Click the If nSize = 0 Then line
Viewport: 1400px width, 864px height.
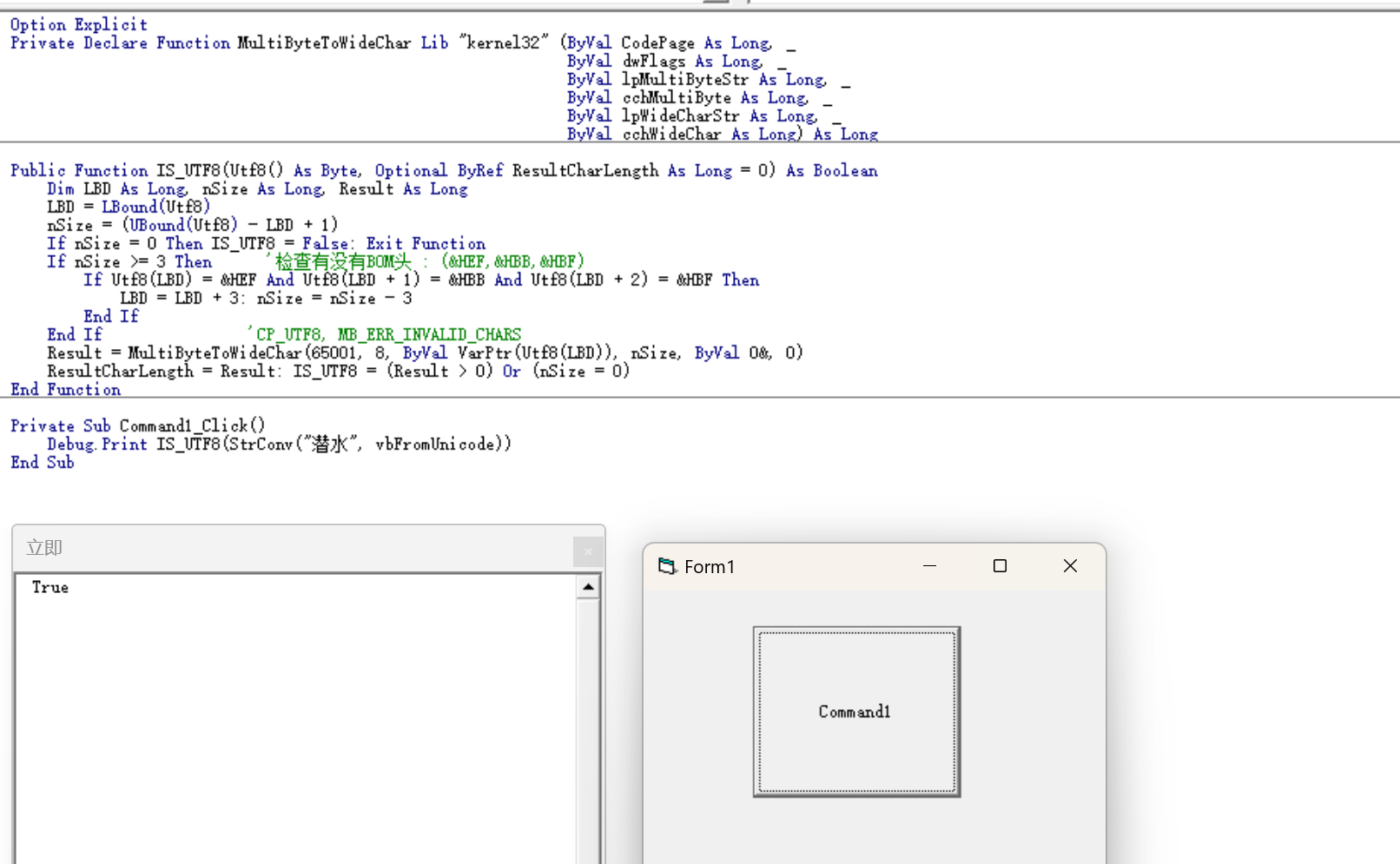[267, 243]
